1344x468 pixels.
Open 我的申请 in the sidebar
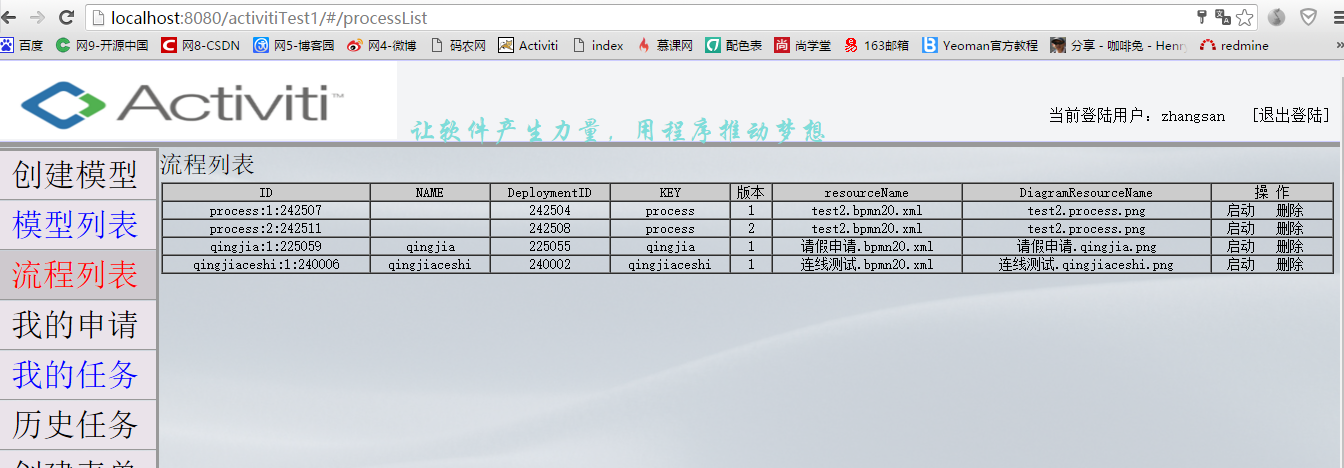click(76, 325)
